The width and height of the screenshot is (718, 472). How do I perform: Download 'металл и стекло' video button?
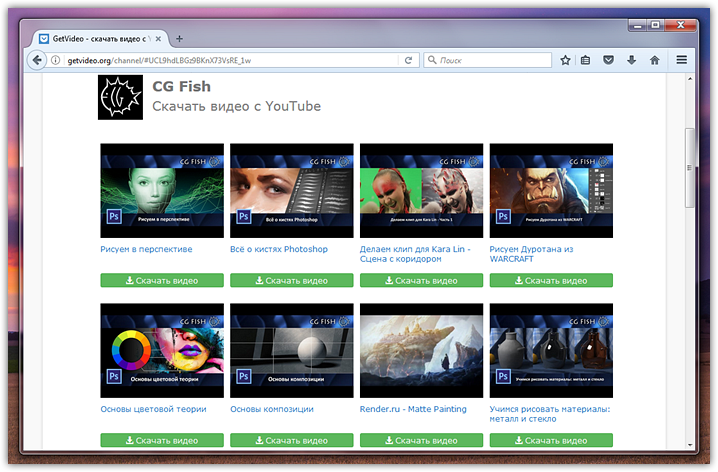pyautogui.click(x=551, y=440)
